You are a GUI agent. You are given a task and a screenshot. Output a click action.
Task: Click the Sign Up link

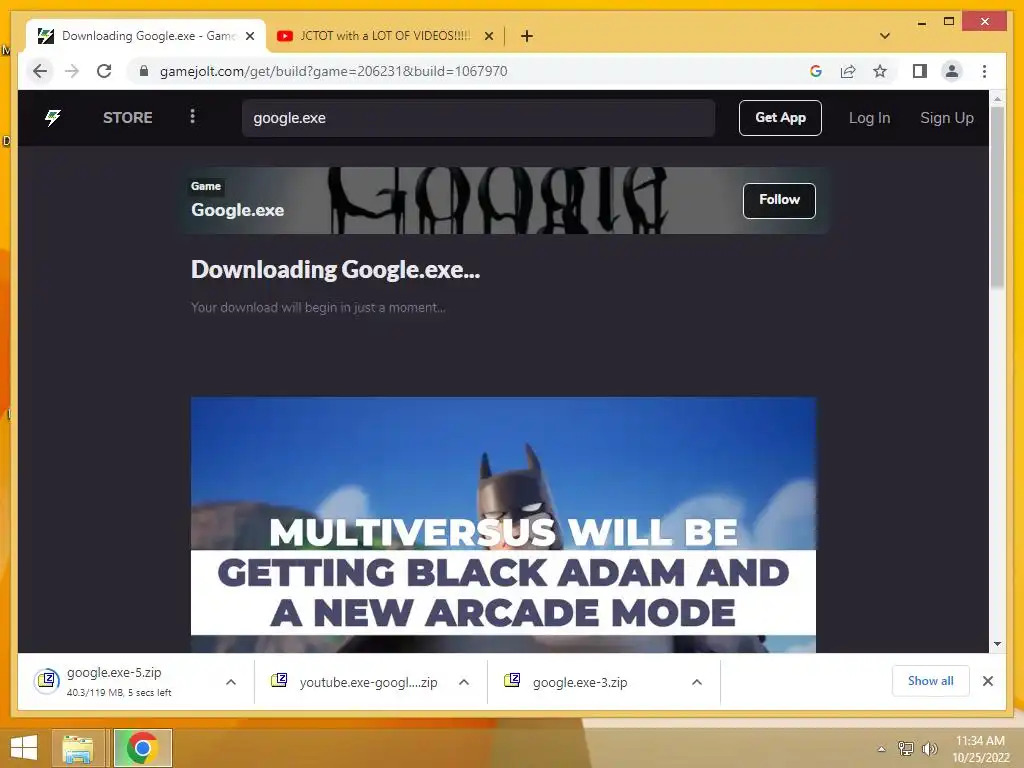[946, 118]
